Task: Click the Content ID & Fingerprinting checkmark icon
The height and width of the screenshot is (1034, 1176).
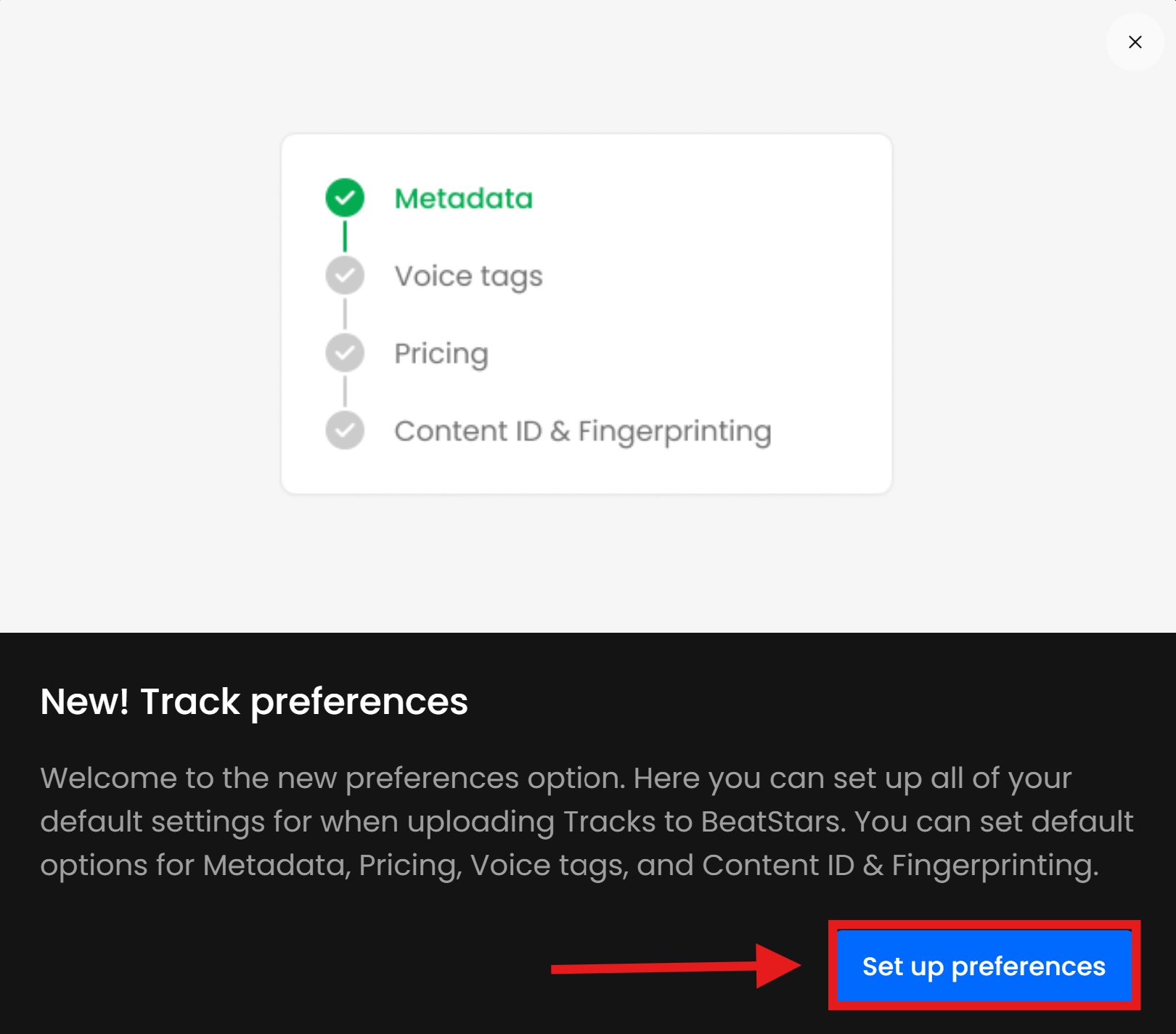Action: point(345,430)
